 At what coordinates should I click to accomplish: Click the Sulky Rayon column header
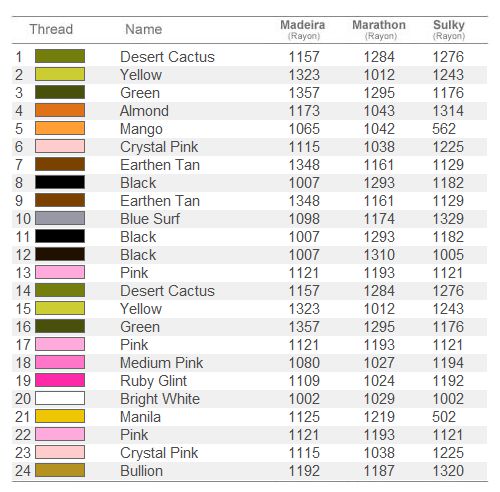click(449, 29)
